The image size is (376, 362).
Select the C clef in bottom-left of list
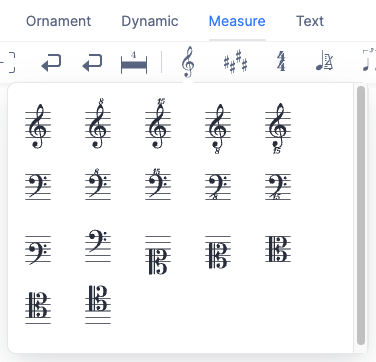point(38,307)
